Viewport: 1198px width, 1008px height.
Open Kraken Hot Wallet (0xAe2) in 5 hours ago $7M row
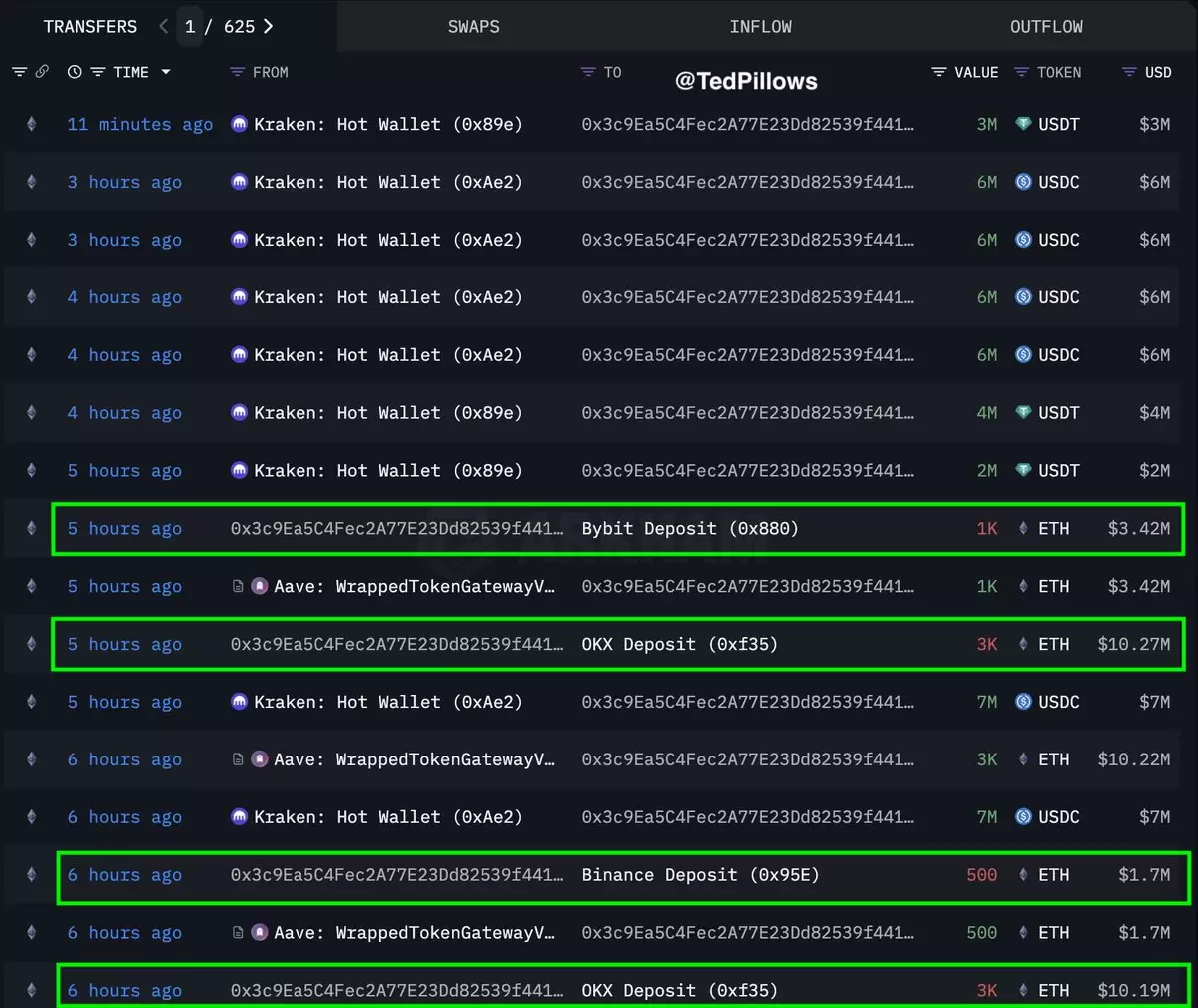coord(388,702)
